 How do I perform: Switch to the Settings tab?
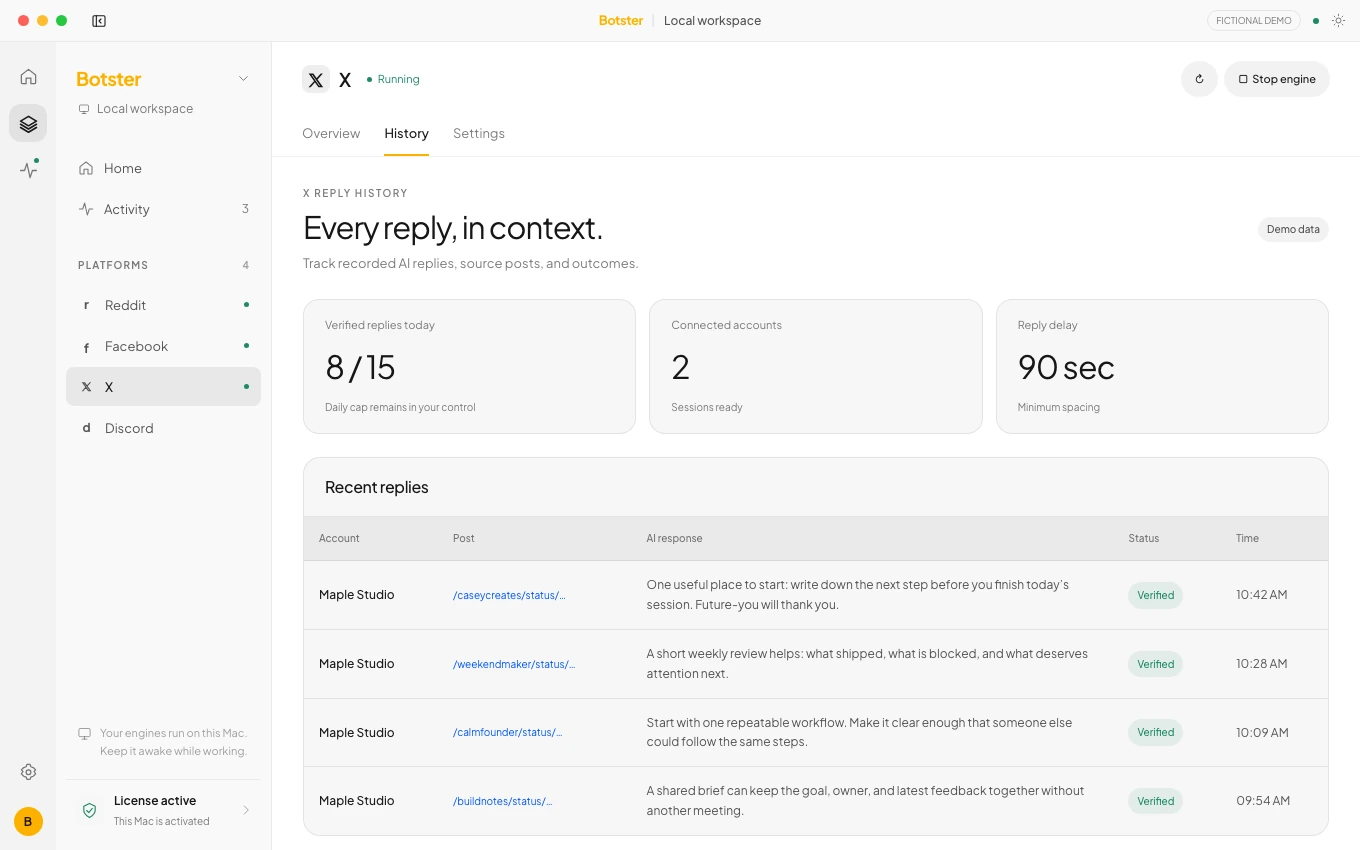pos(479,133)
